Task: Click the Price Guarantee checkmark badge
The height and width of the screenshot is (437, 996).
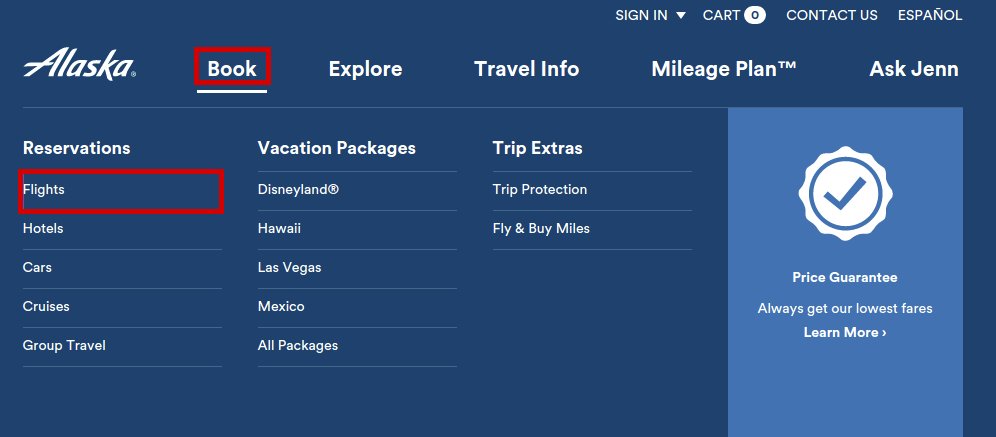Action: pyautogui.click(x=844, y=193)
